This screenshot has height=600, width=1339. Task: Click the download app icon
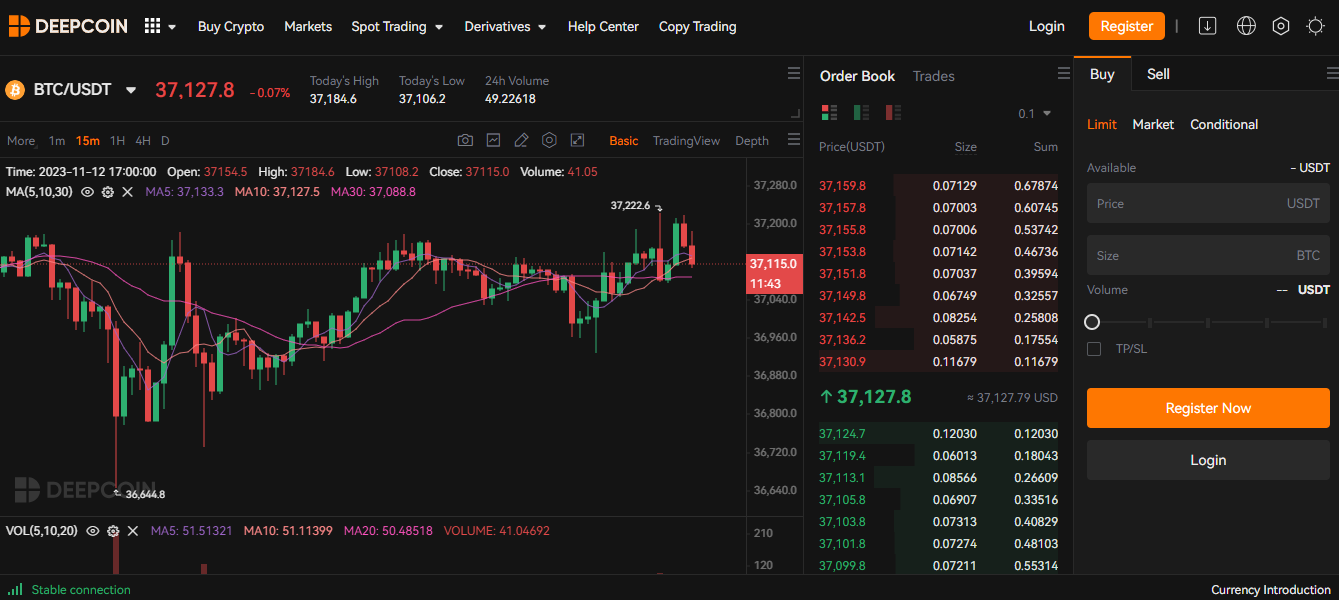[1207, 26]
